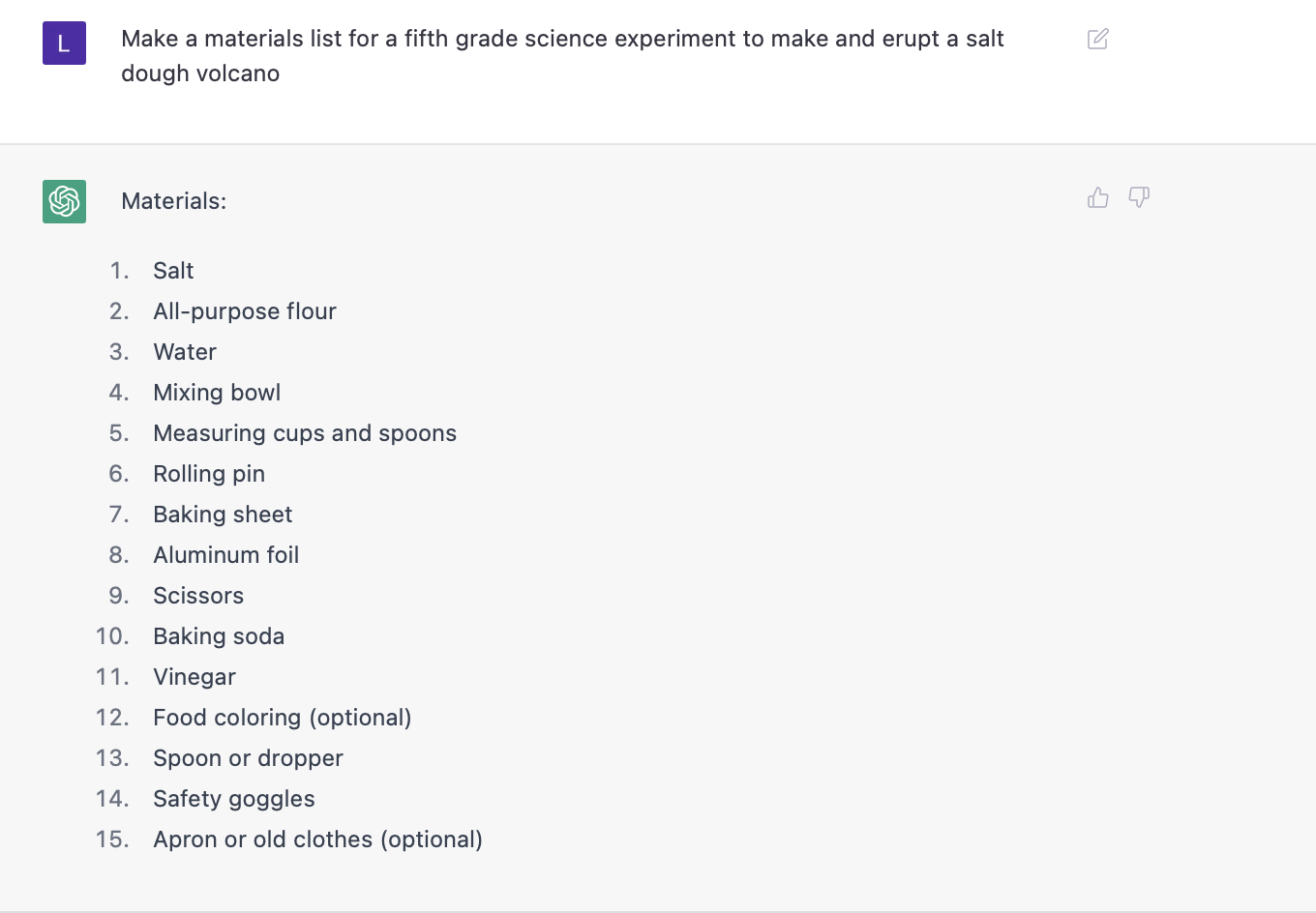
Task: Click the "Safety goggles" item
Action: point(234,799)
